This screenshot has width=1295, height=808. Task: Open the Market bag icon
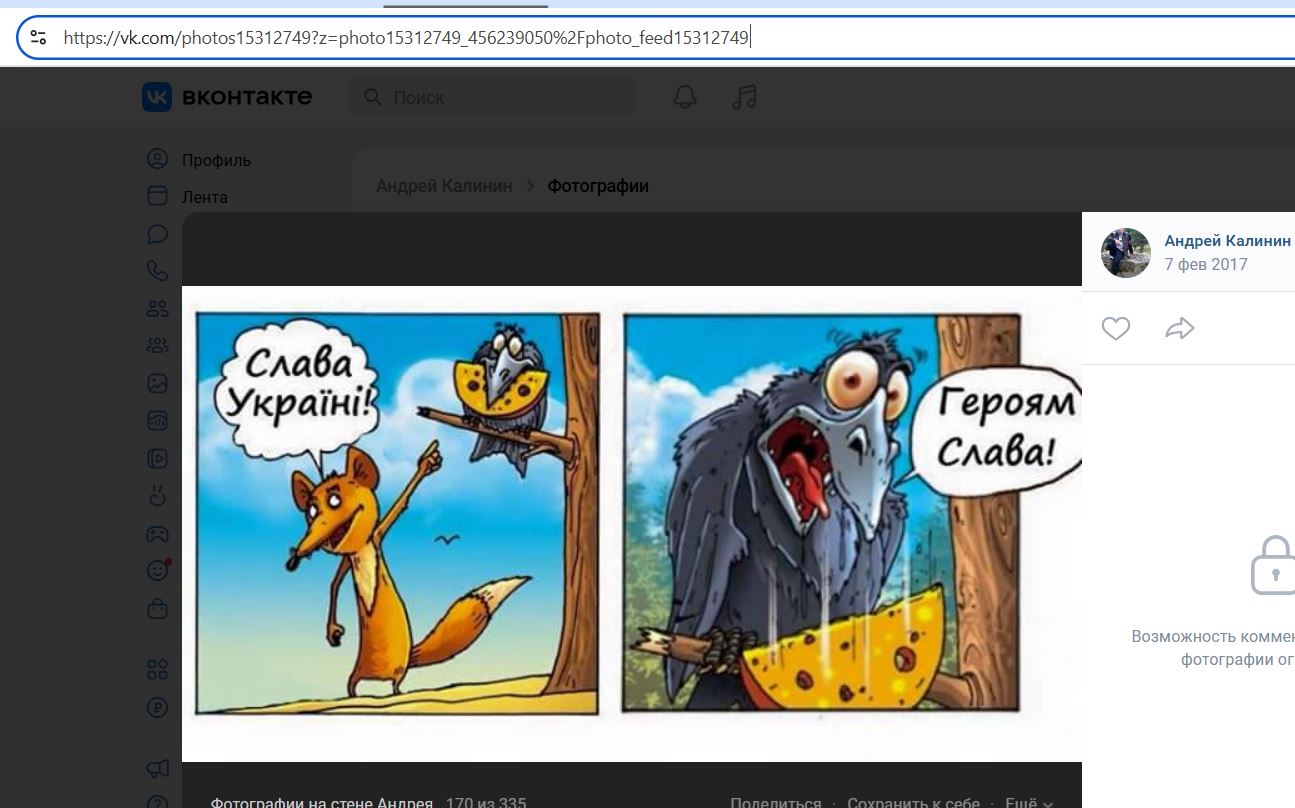pos(157,607)
